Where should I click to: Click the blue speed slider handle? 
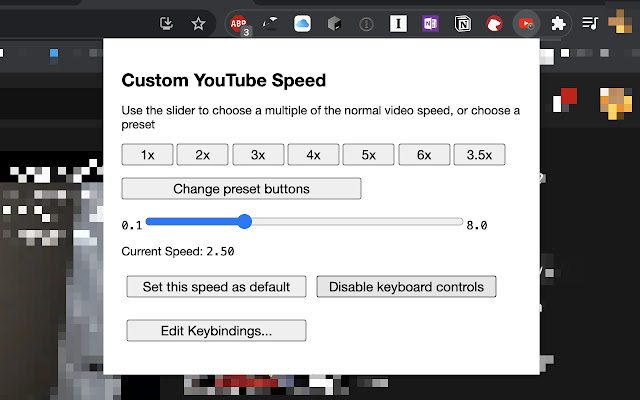[x=244, y=222]
